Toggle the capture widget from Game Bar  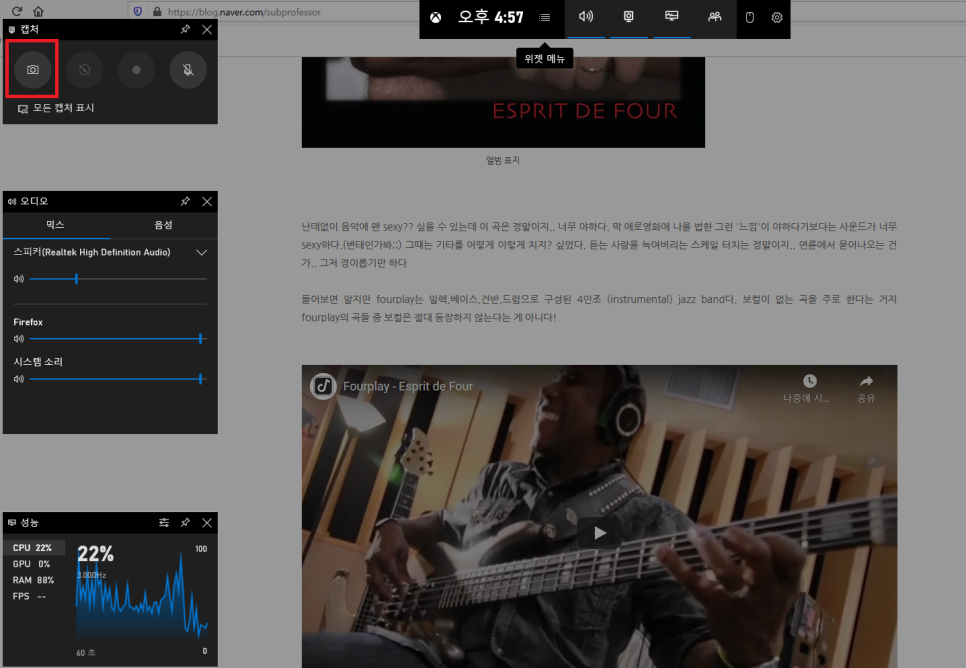(628, 17)
